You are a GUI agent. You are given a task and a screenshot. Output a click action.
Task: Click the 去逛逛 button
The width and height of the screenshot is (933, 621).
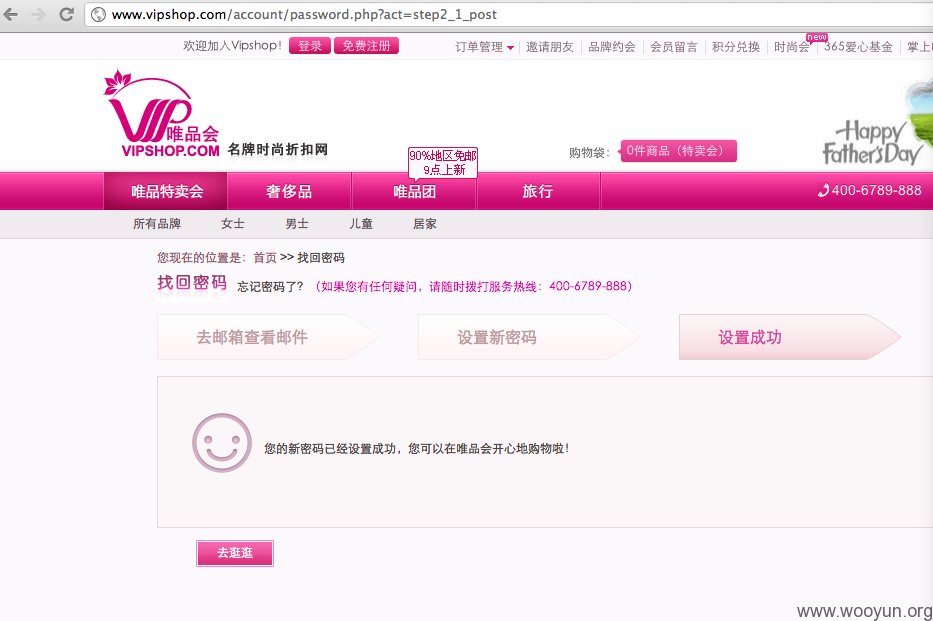coord(235,553)
